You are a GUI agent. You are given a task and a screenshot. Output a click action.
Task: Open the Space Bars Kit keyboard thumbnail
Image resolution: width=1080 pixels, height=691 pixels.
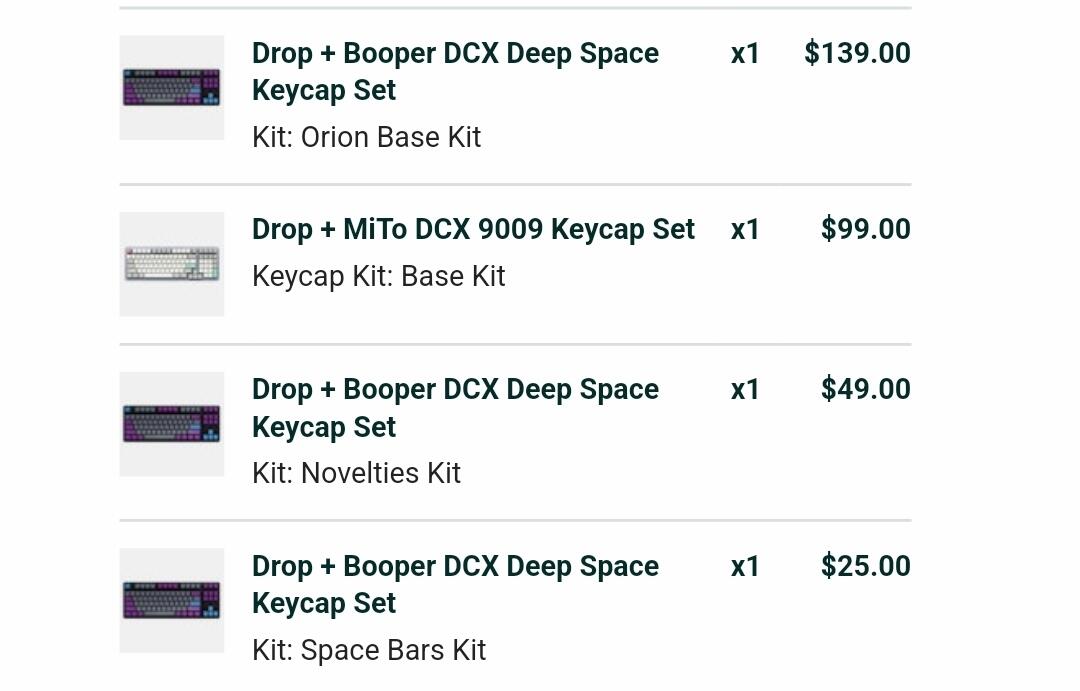click(172, 600)
